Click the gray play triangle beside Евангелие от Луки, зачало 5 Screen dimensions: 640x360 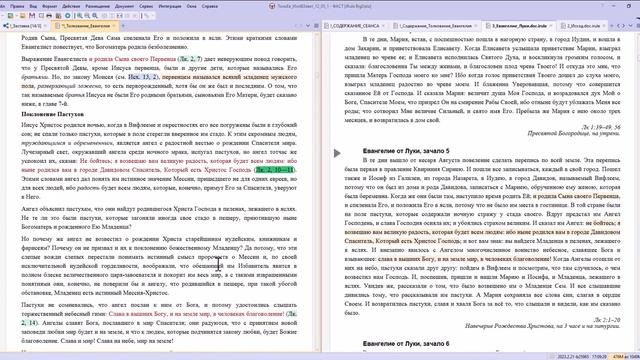click(337, 153)
